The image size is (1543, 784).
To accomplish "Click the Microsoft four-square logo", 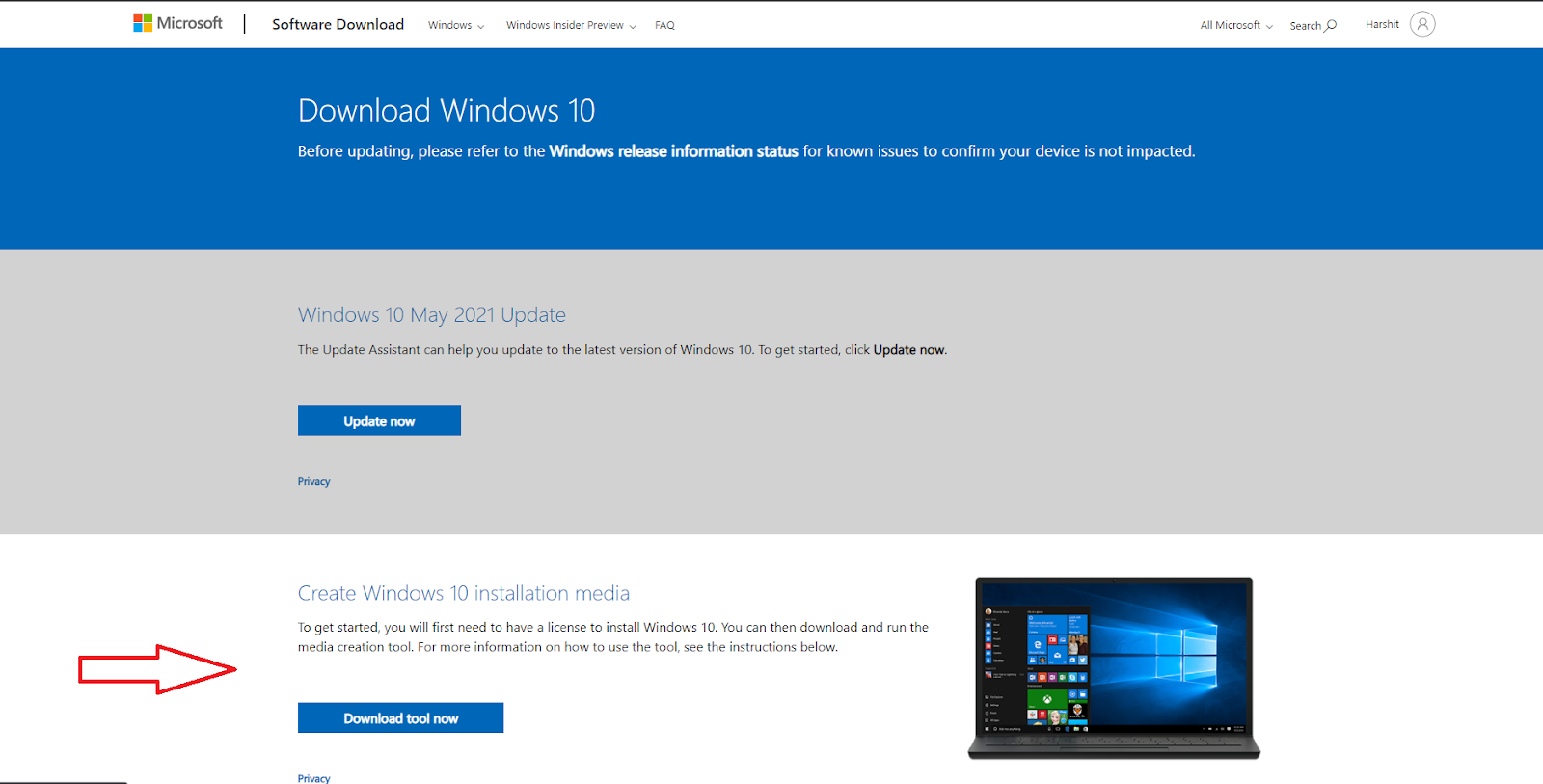I will (143, 23).
